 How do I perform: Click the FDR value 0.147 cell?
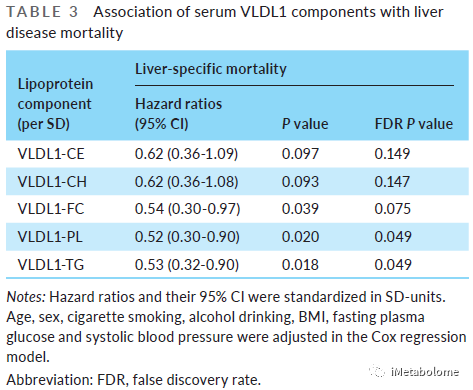[392, 182]
